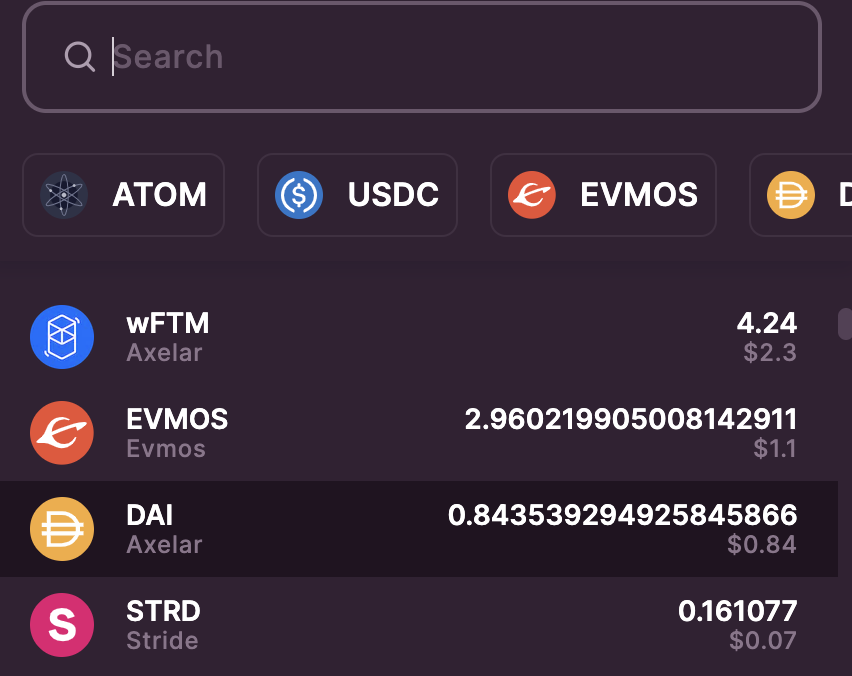Image resolution: width=852 pixels, height=676 pixels.
Task: Choose the highlighted DAI Axelar token
Action: coord(400,528)
